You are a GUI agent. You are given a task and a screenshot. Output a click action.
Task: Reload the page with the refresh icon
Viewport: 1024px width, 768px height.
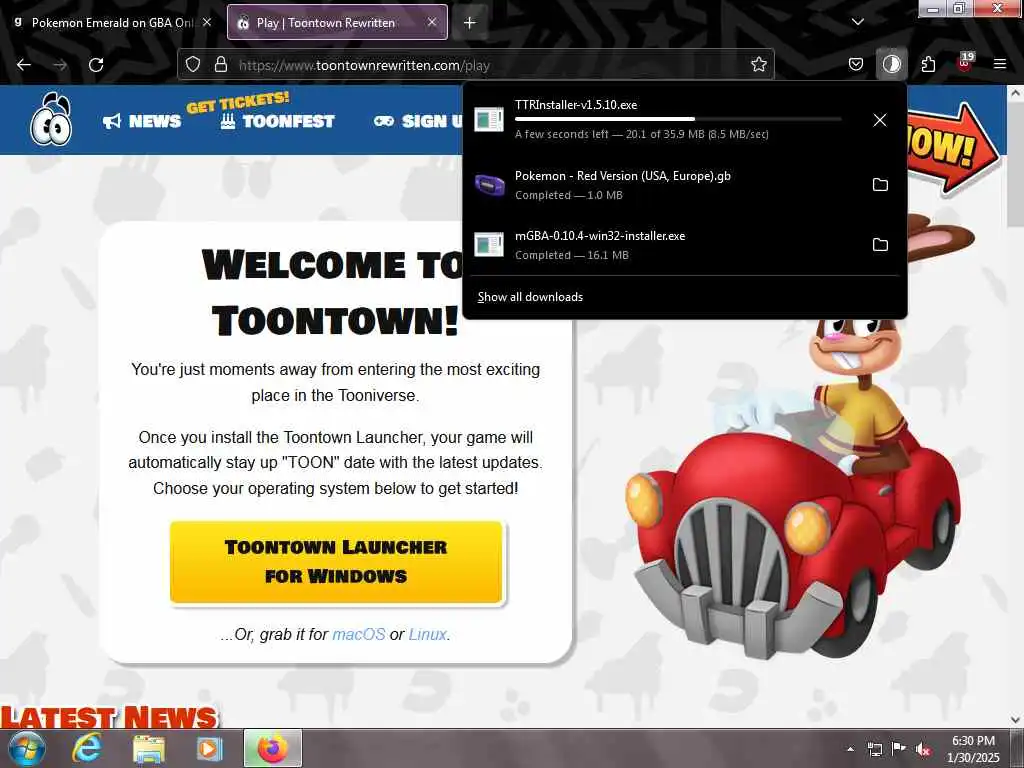[x=96, y=65]
